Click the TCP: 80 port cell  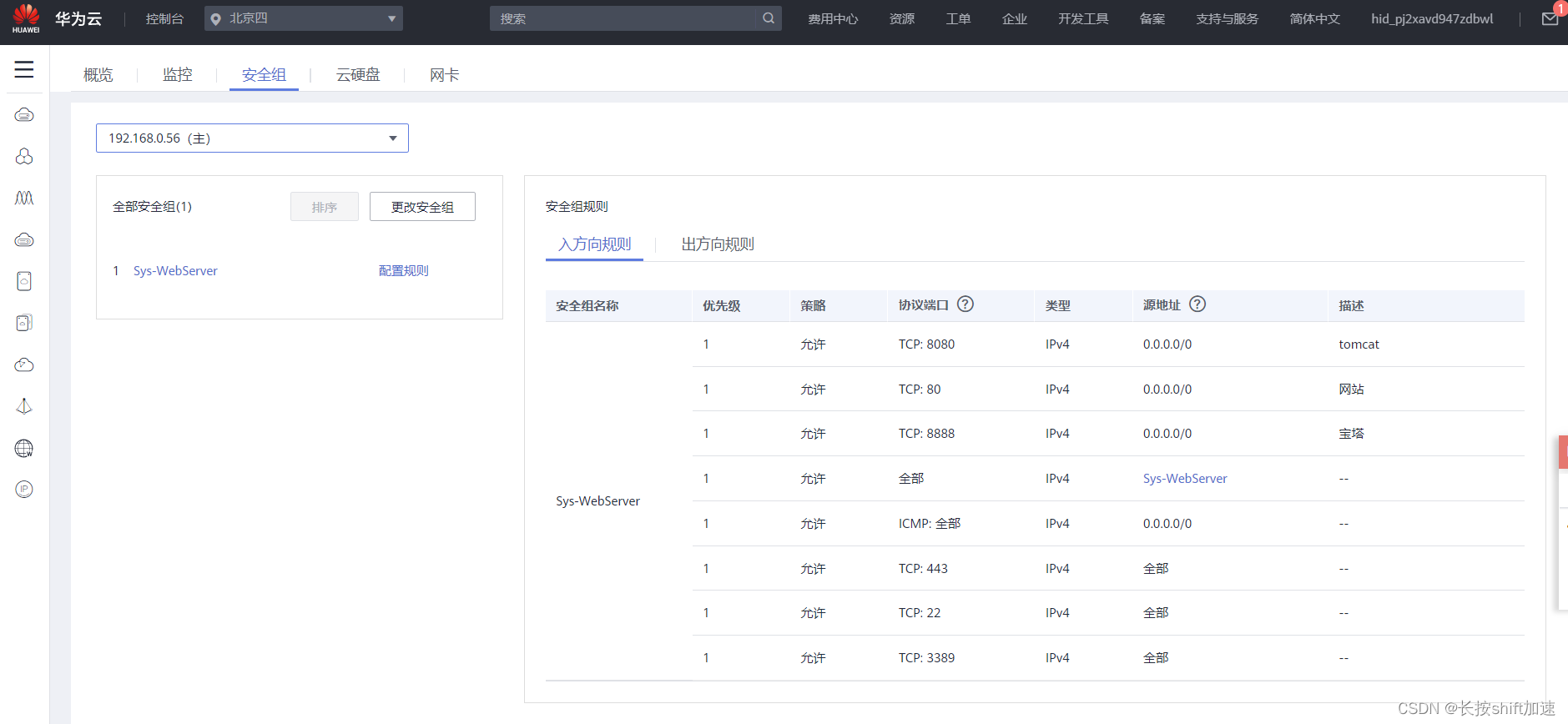click(920, 390)
